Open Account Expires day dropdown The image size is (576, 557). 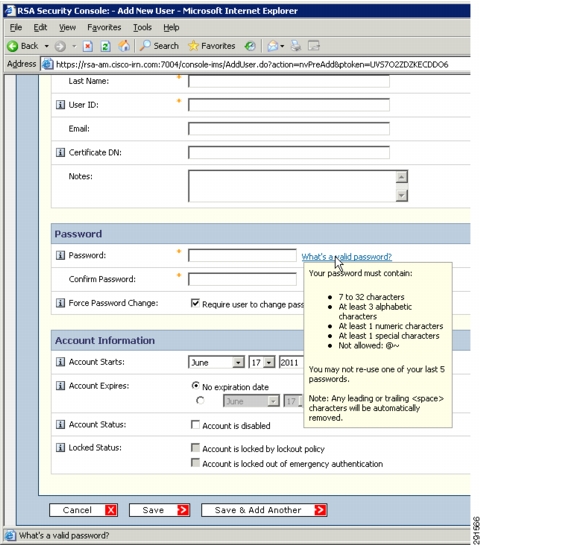point(294,401)
